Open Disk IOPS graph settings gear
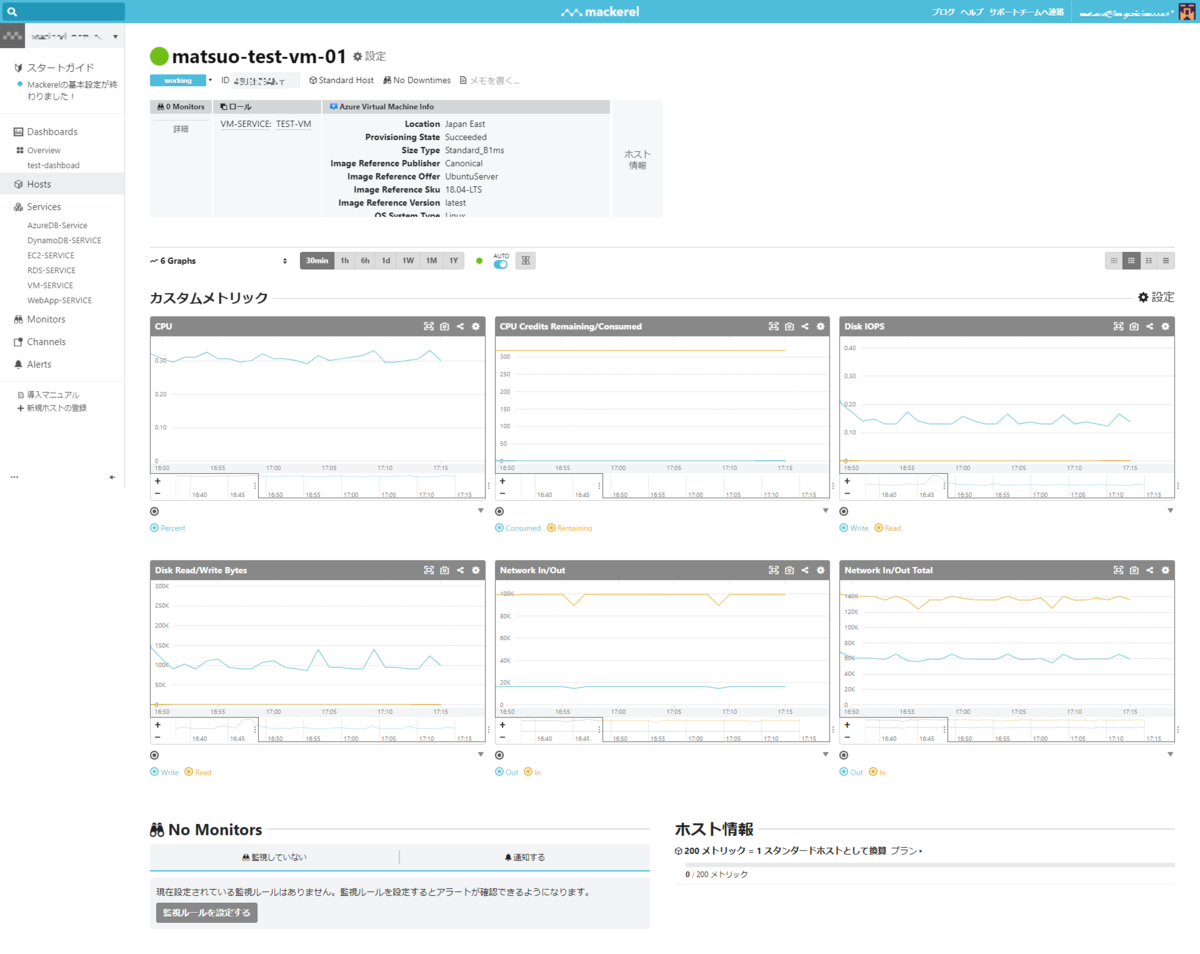Image resolution: width=1200 pixels, height=954 pixels. [x=1165, y=326]
